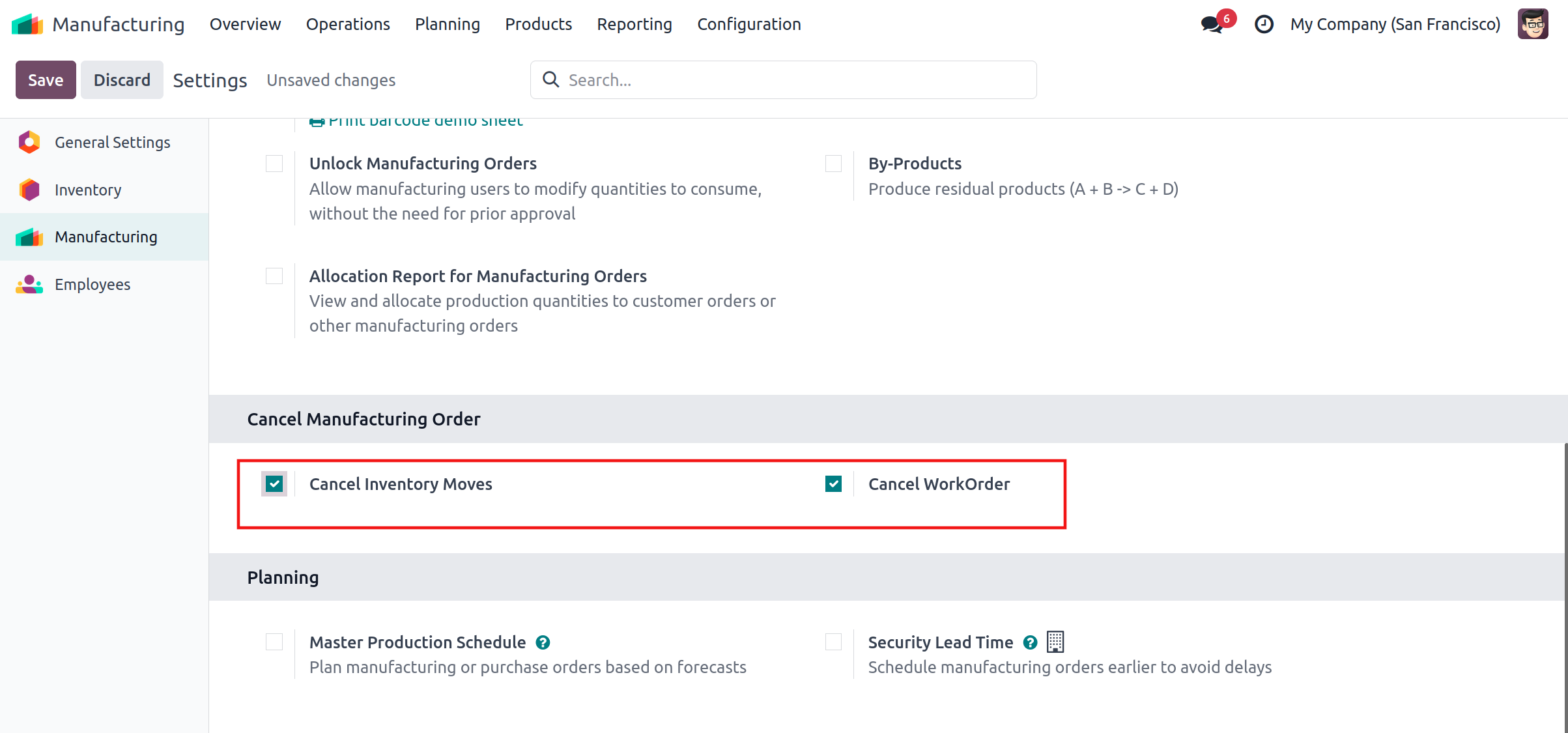Image resolution: width=1568 pixels, height=733 pixels.
Task: Uncheck the Cancel WorkOrder checkbox
Action: point(833,484)
